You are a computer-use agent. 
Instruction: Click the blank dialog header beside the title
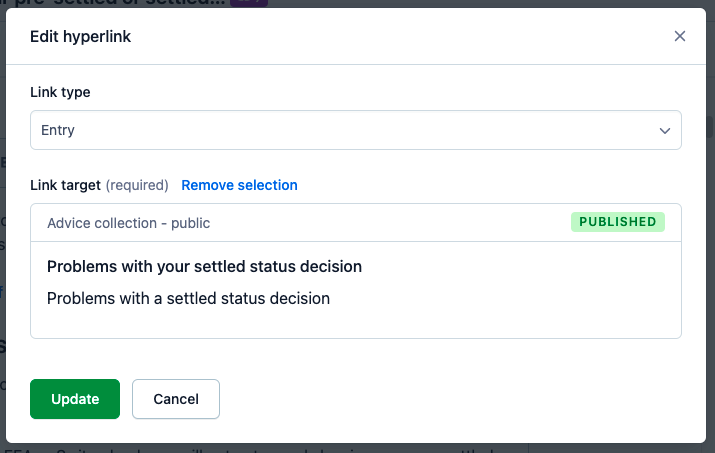[400, 37]
